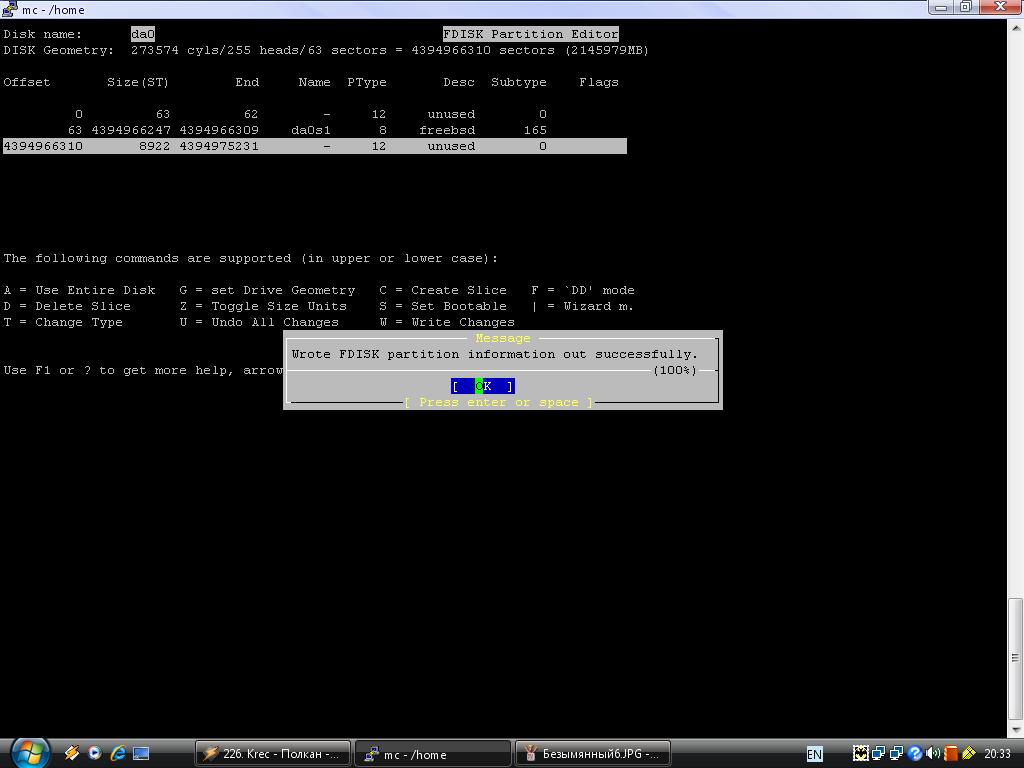1024x768 pixels.
Task: Open the orange book tray icon
Action: [951, 753]
